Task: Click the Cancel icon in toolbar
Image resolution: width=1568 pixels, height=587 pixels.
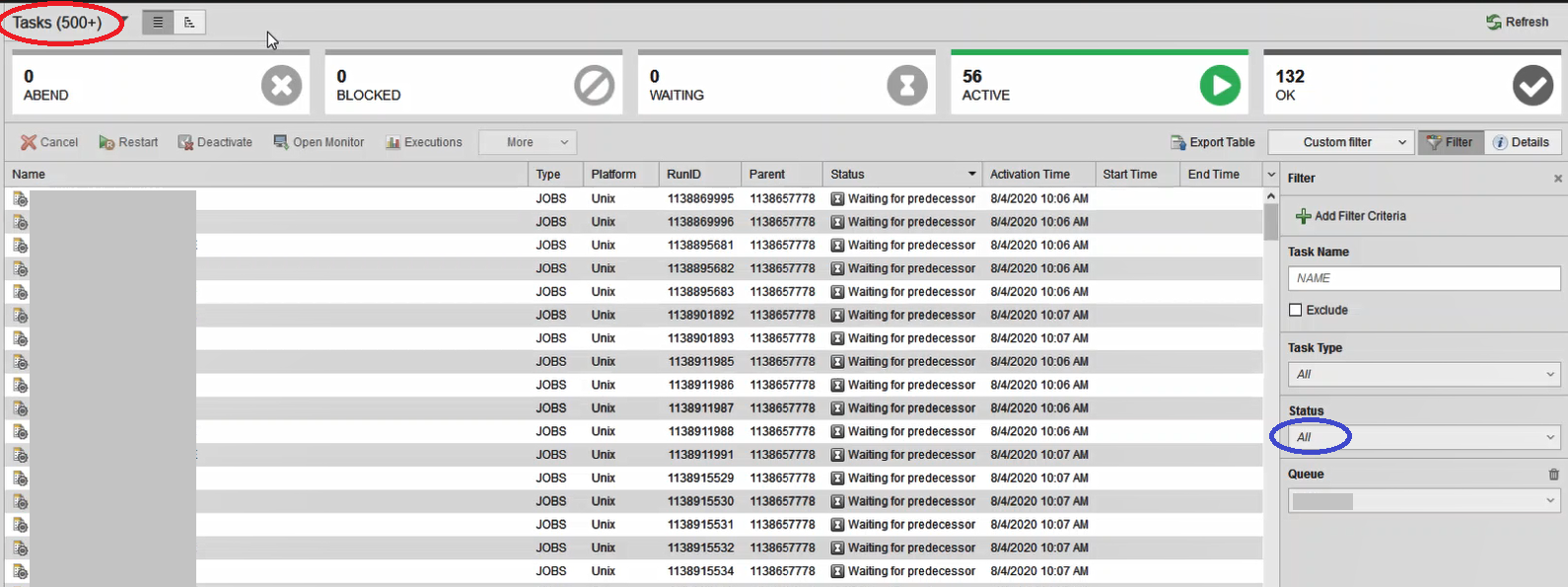Action: [29, 142]
